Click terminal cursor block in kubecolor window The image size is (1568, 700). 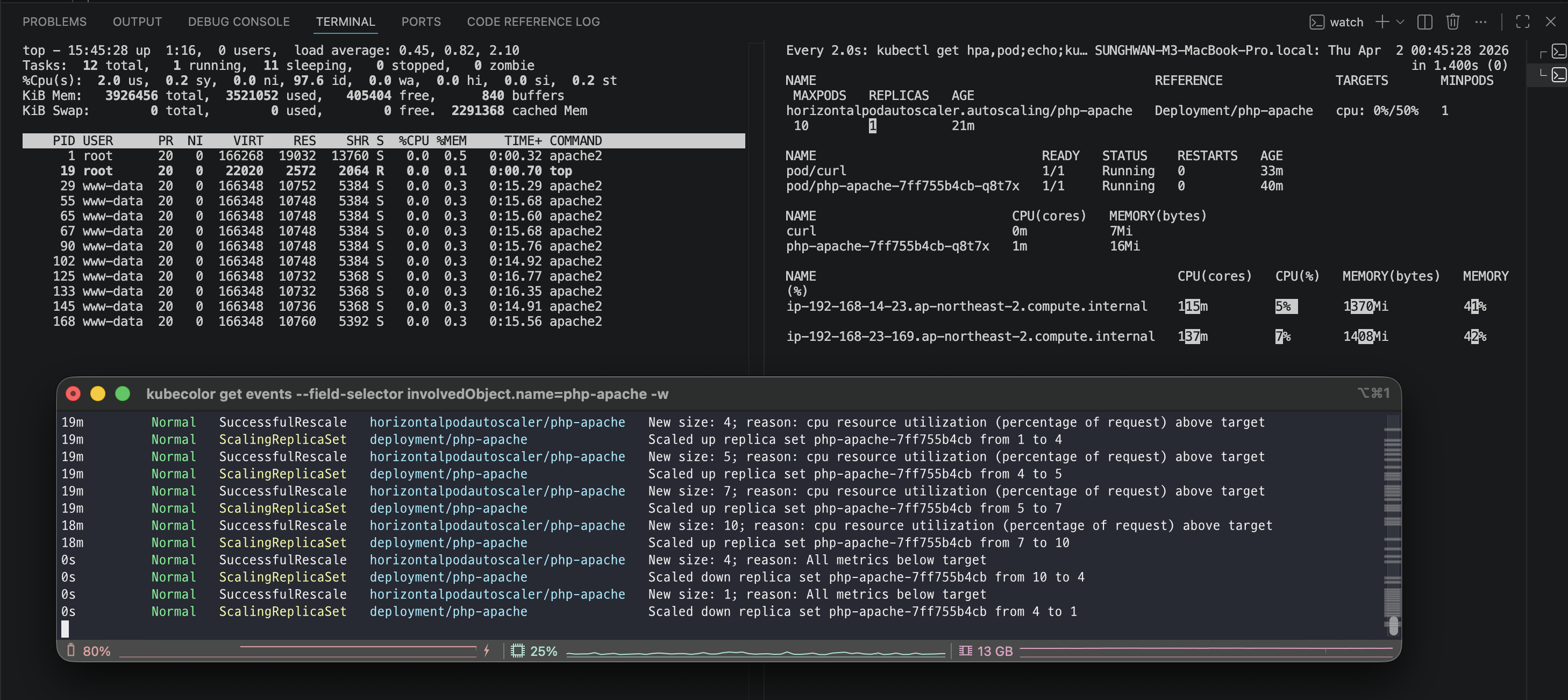click(65, 629)
